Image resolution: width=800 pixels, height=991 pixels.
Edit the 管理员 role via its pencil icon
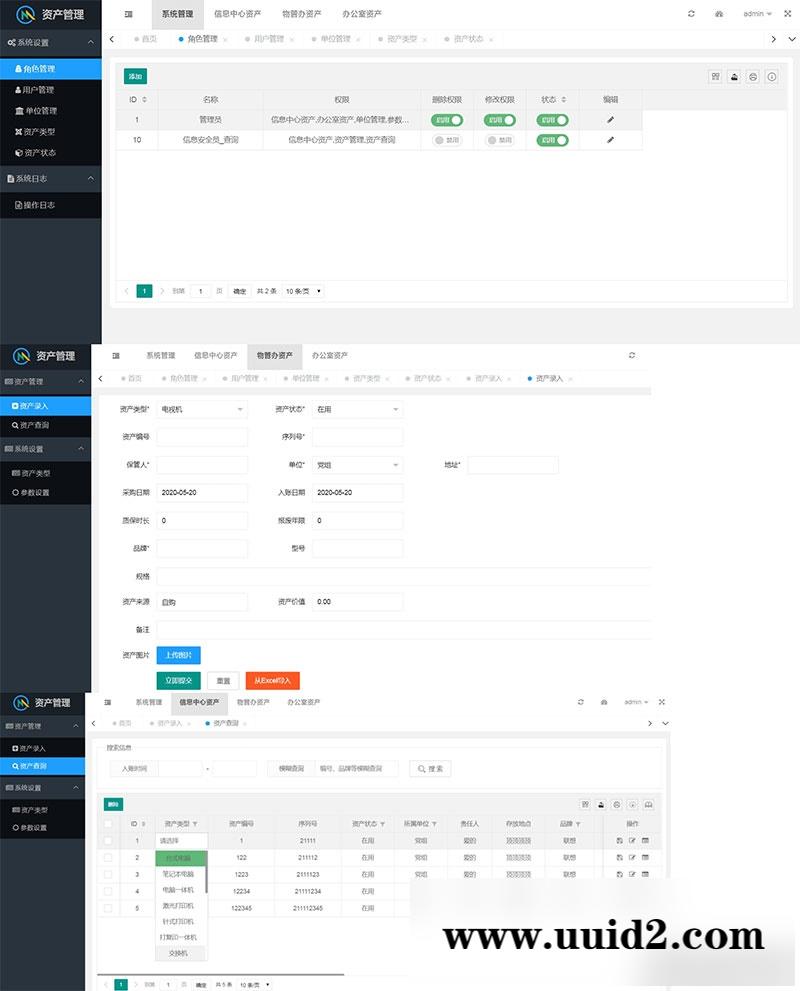[611, 120]
